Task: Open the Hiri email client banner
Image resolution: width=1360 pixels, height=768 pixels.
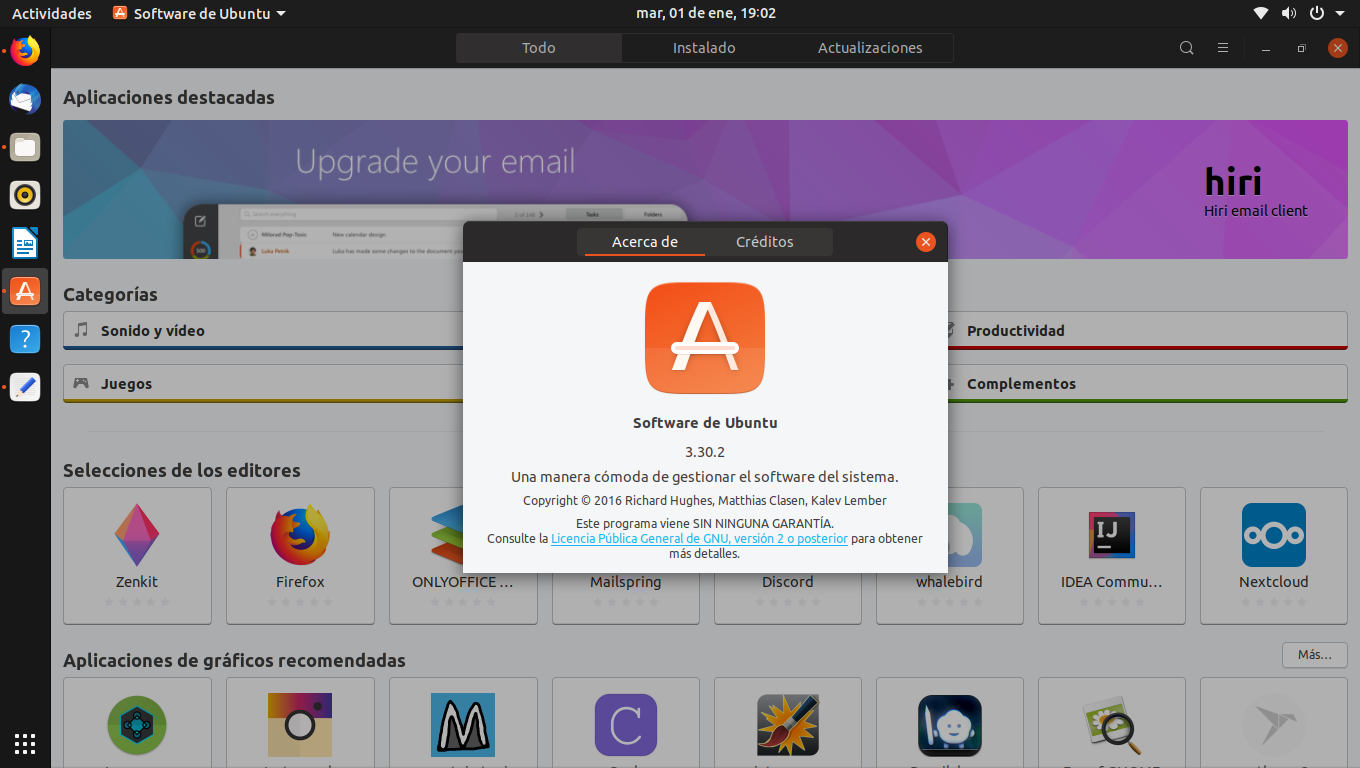Action: coord(705,190)
